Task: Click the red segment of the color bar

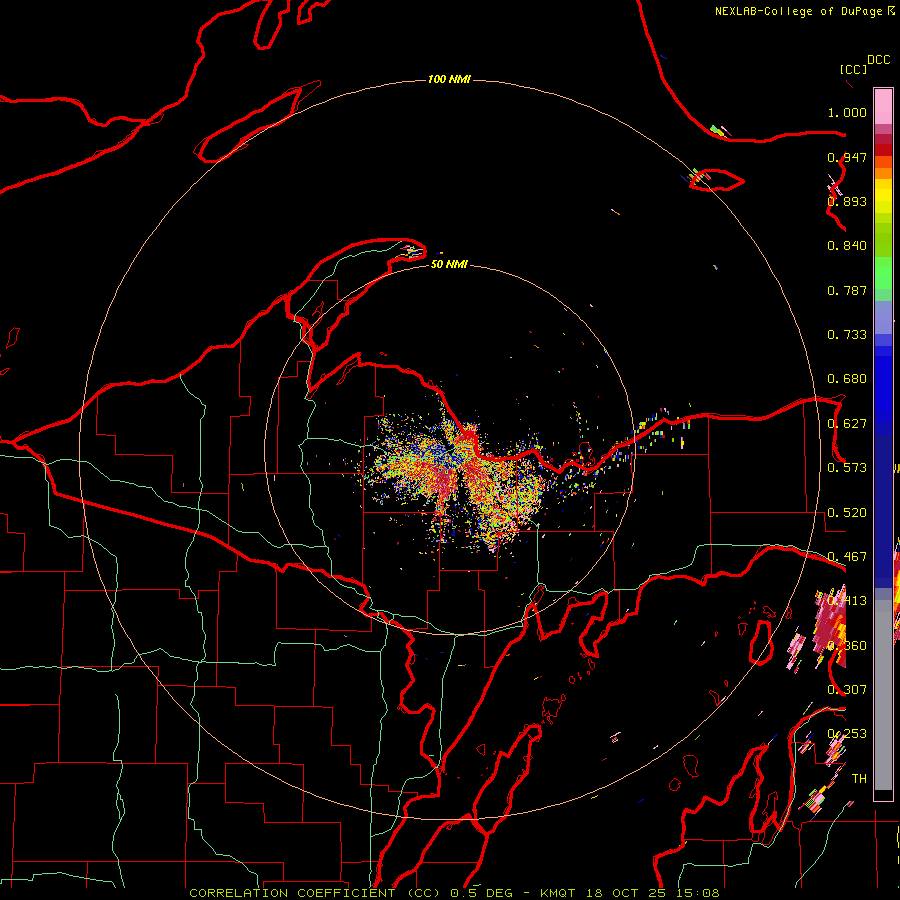Action: pos(883,150)
